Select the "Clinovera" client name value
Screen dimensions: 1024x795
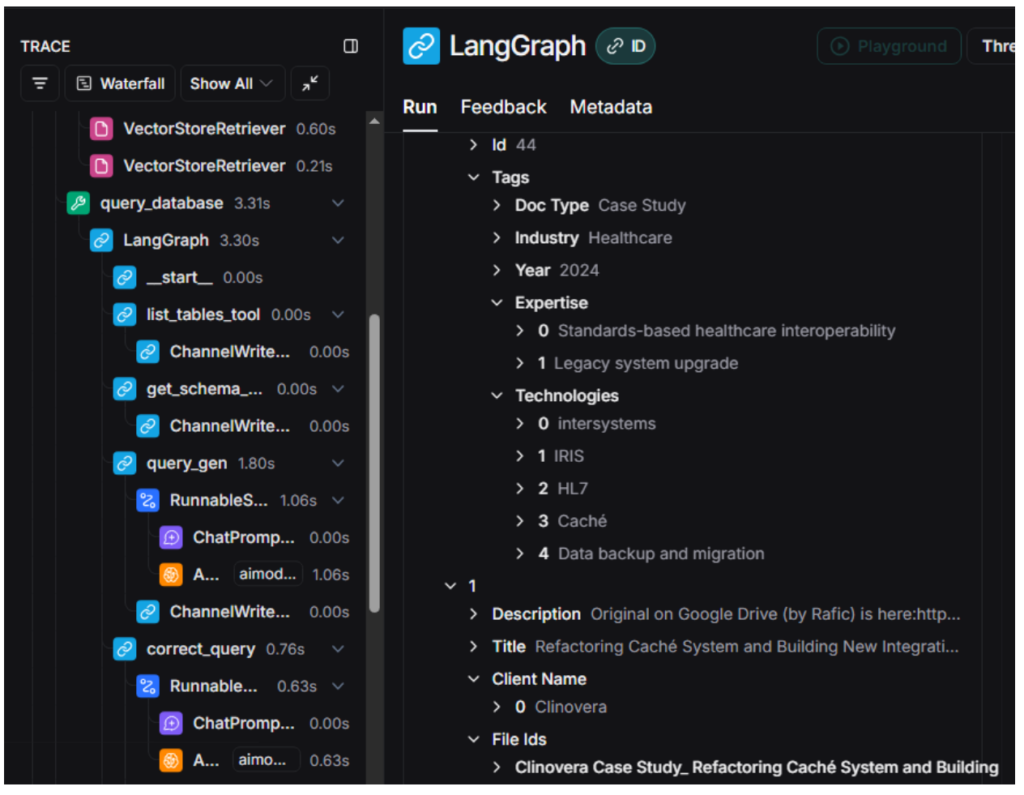tap(571, 707)
